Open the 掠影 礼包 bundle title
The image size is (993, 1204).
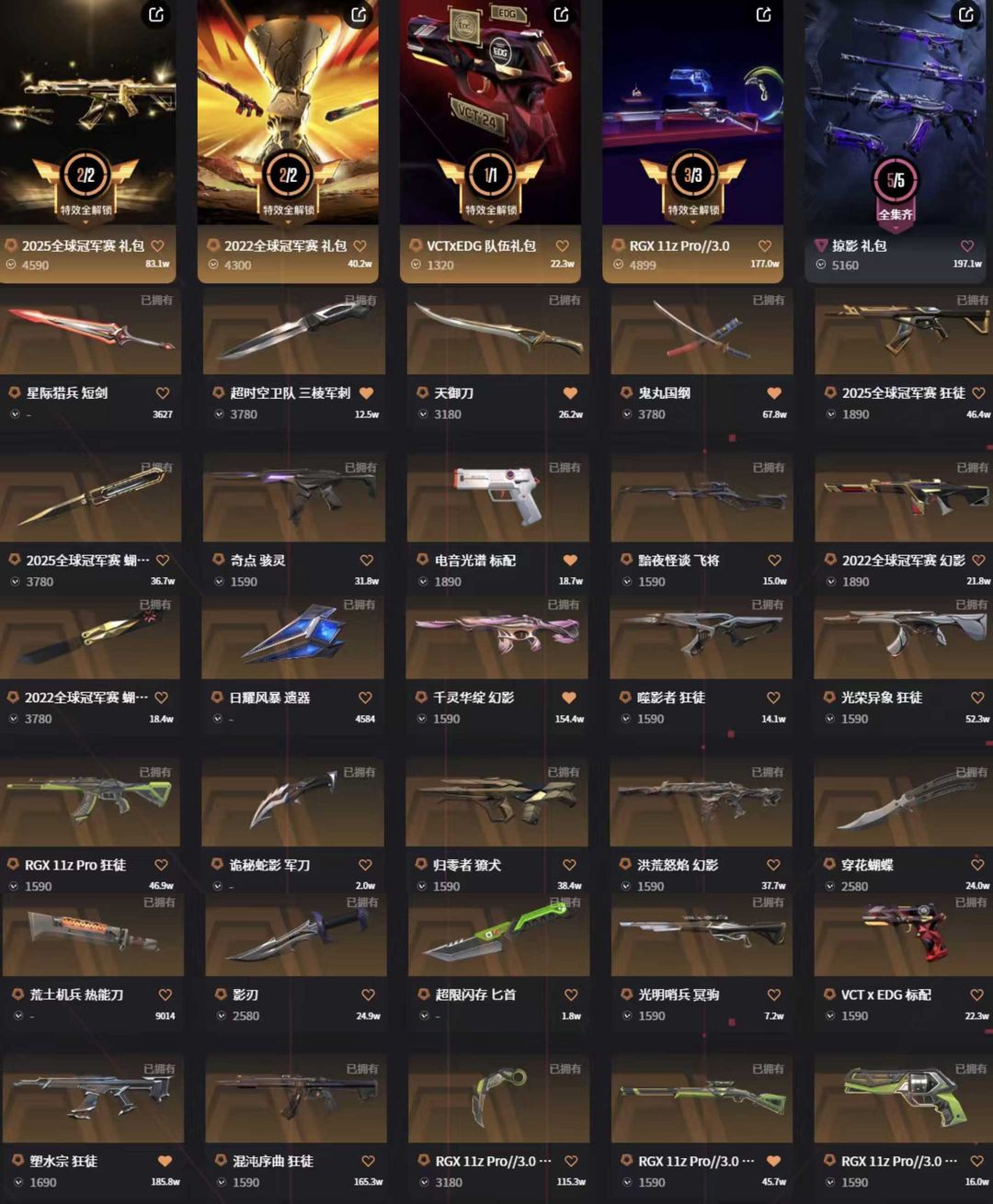pos(860,245)
